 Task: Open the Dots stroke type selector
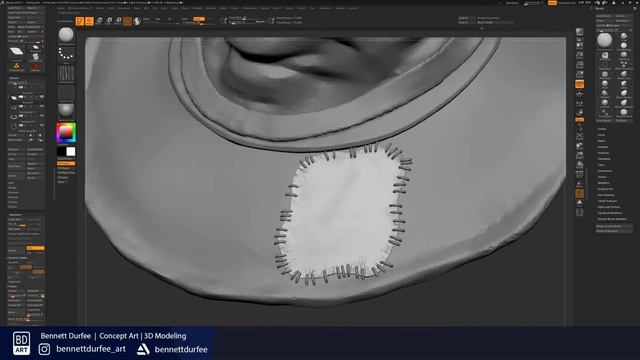66,54
